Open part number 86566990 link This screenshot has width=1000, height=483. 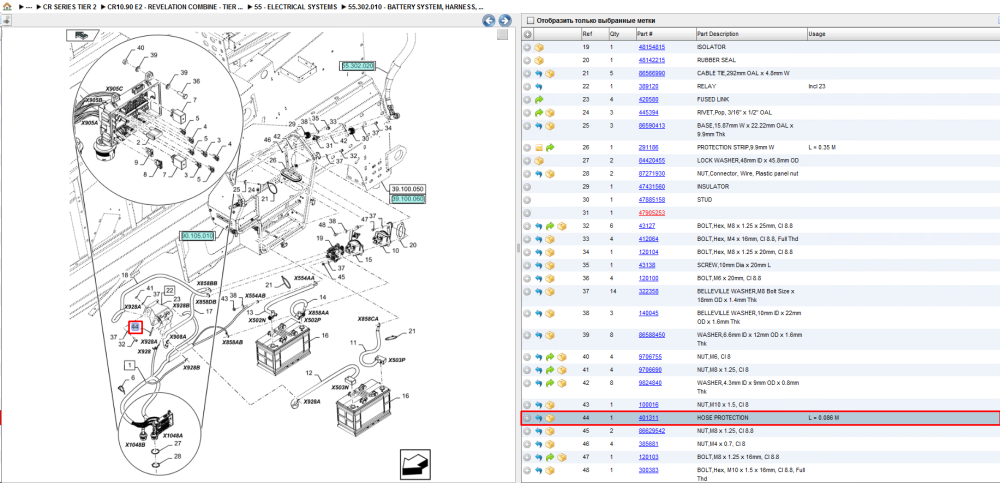tap(652, 73)
